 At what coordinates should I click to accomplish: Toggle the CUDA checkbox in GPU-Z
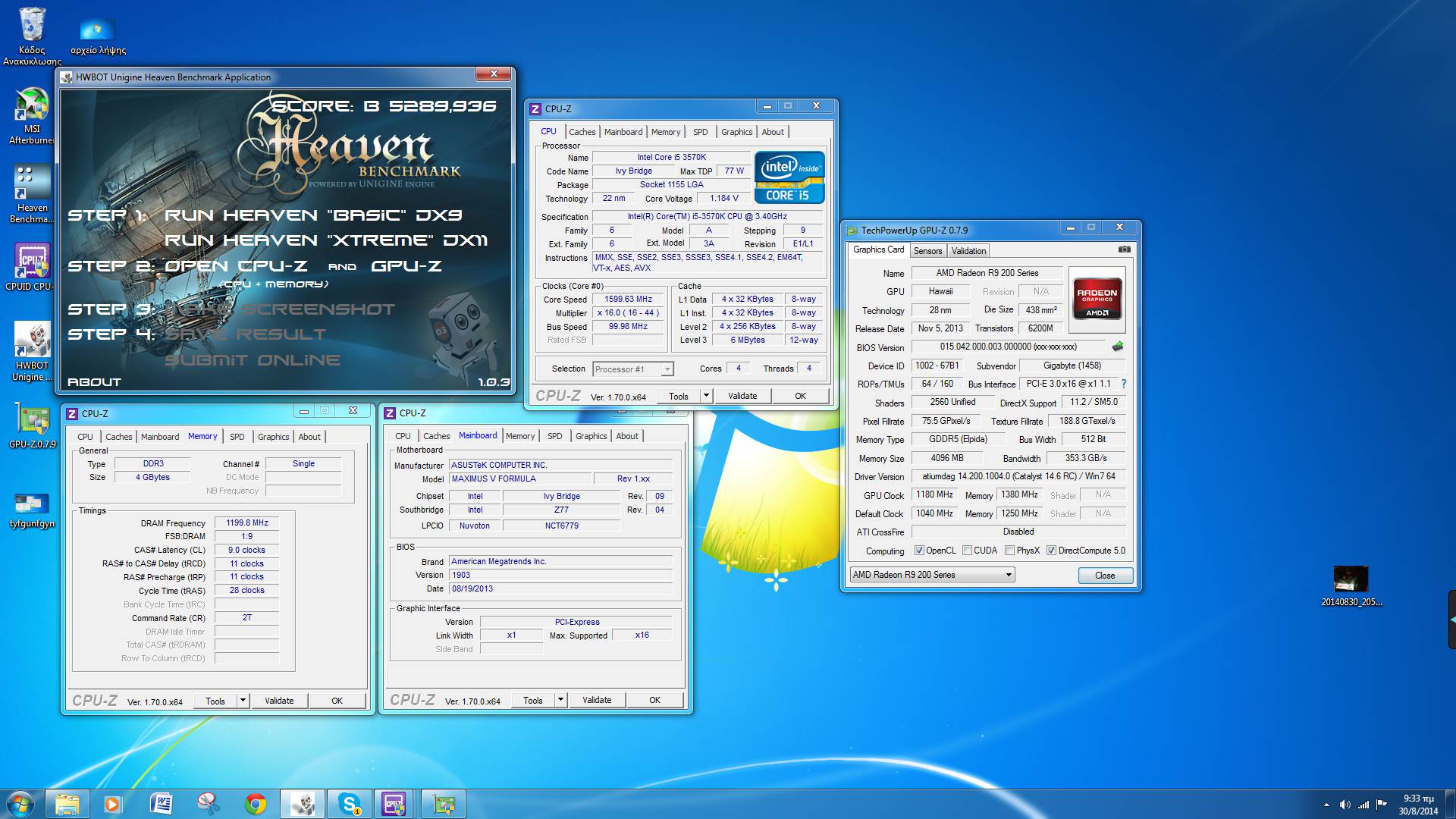[967, 551]
